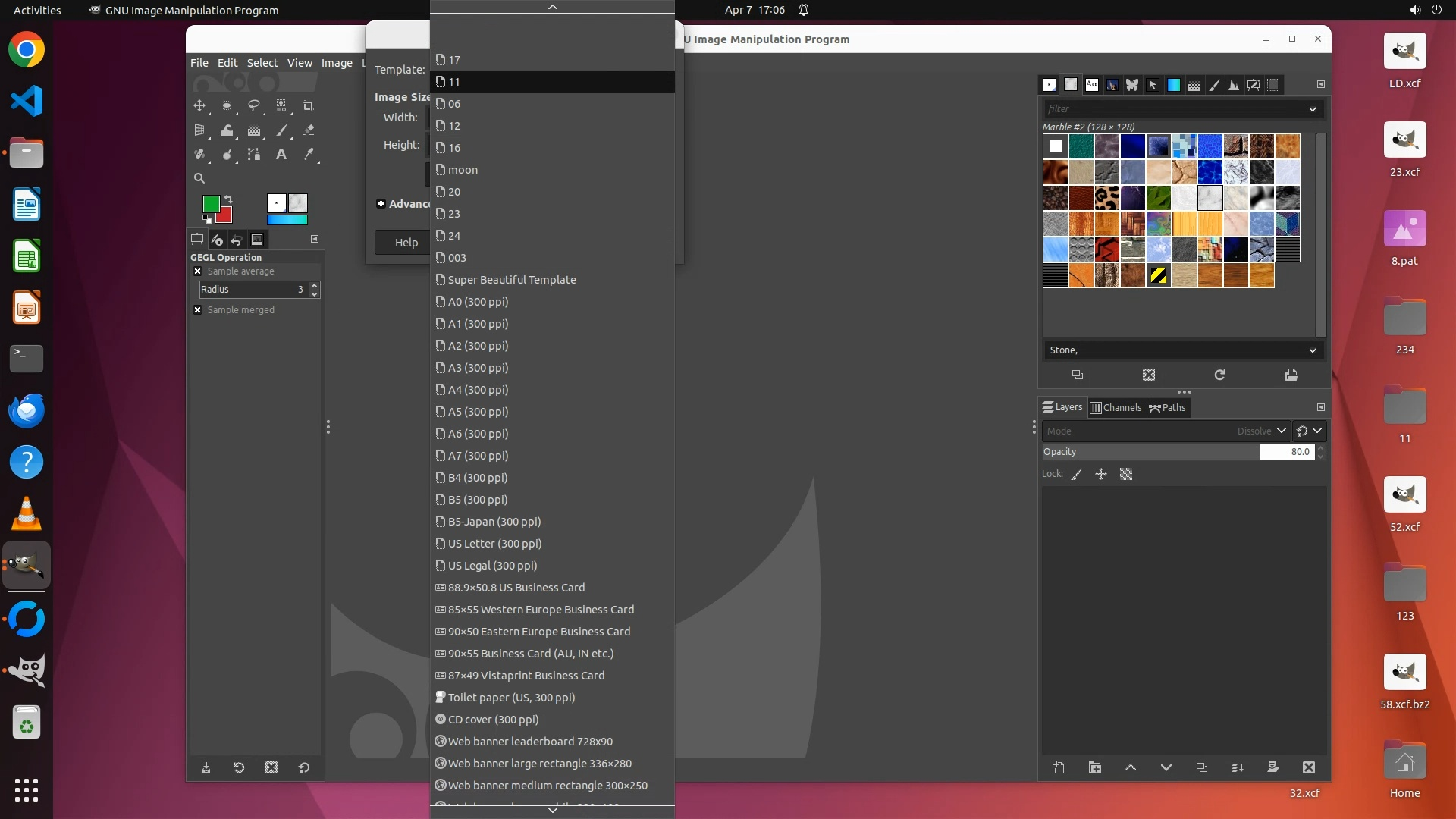Viewport: 1456px width, 819px height.
Task: Toggle the Sample merged checkbox
Action: [198, 310]
